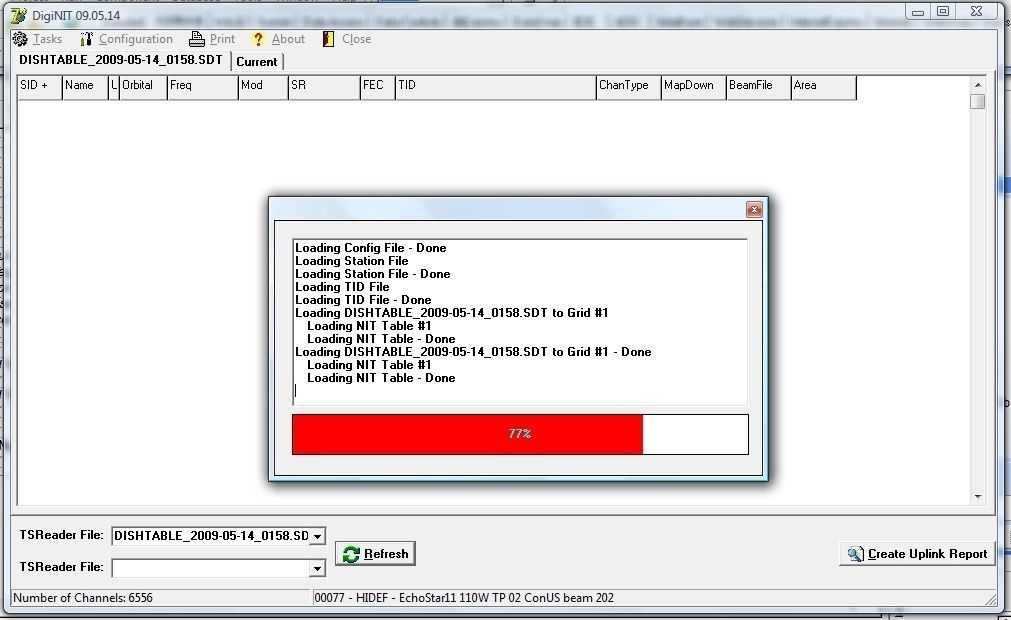Sort by the ChanType column header
The image size is (1011, 620).
[x=628, y=87]
